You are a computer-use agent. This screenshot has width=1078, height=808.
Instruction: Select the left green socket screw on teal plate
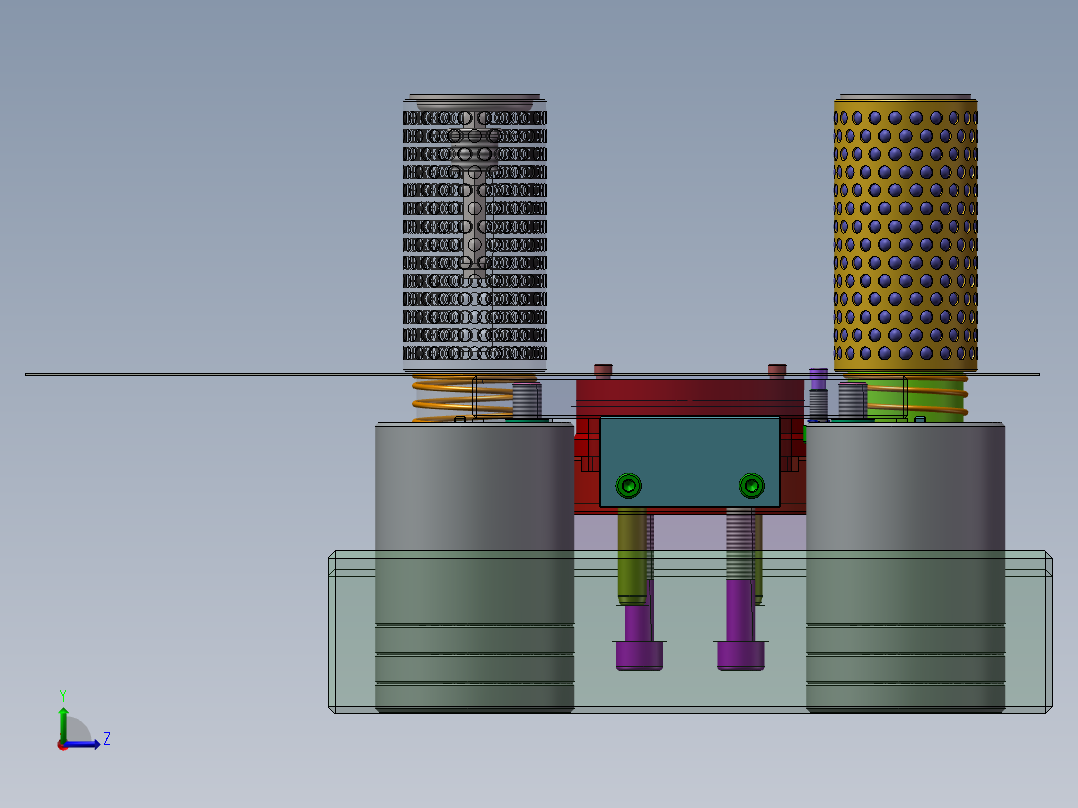[628, 485]
